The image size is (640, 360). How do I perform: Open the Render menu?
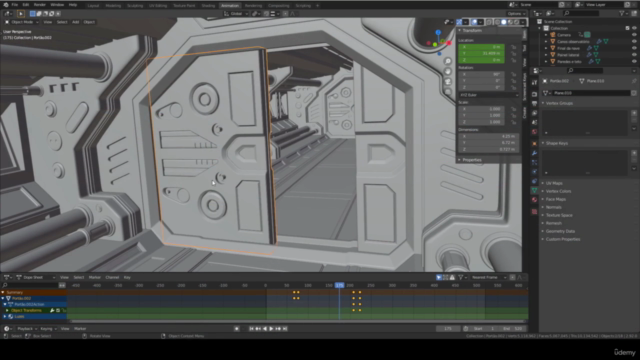[40, 5]
